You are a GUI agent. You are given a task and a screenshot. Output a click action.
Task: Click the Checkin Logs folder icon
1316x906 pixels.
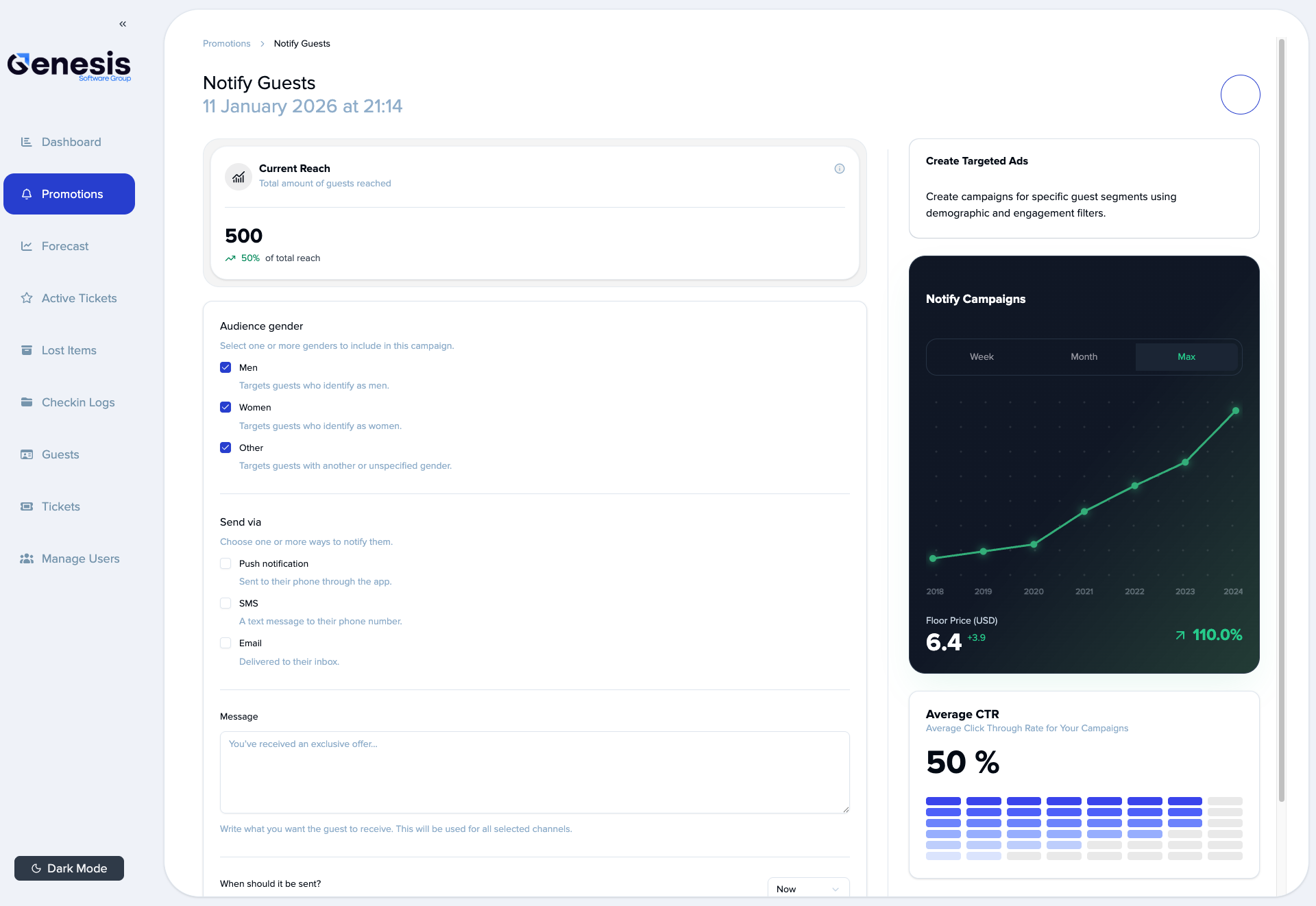pyautogui.click(x=27, y=402)
